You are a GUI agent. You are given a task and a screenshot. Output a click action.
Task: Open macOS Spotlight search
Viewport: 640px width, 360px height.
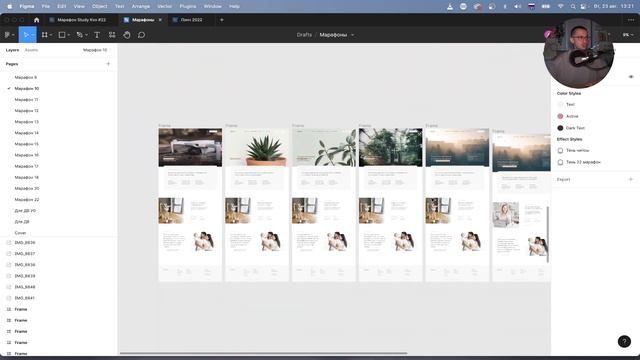(x=573, y=7)
